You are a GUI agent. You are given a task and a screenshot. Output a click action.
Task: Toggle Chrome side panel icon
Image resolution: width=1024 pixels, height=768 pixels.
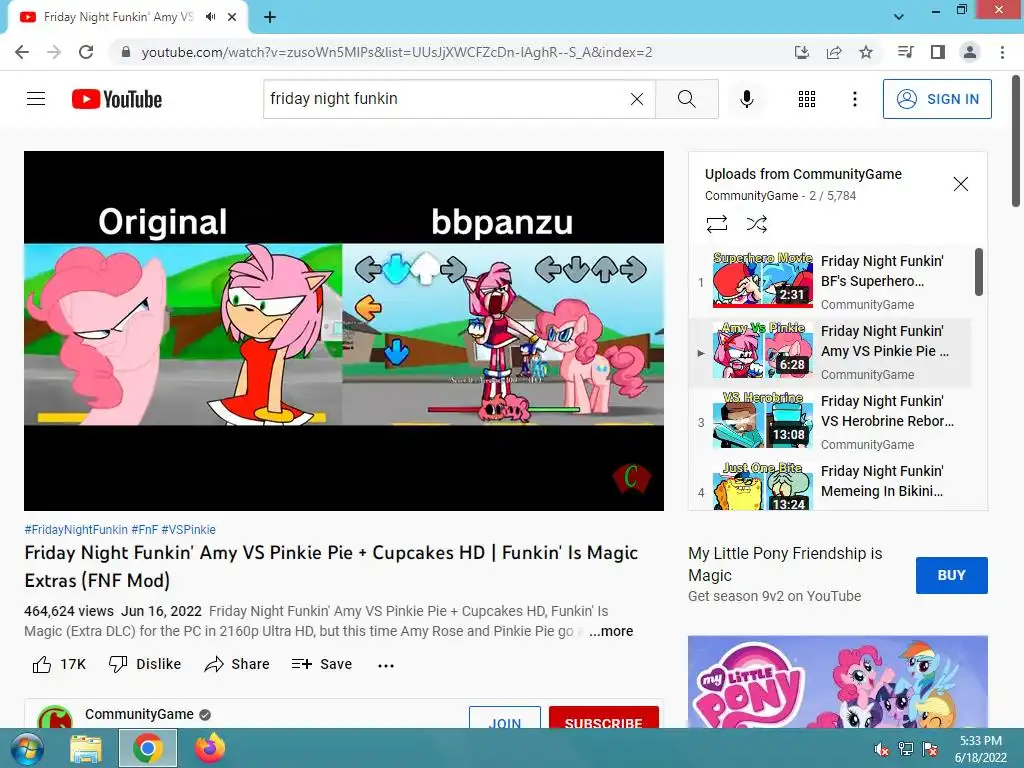938,52
